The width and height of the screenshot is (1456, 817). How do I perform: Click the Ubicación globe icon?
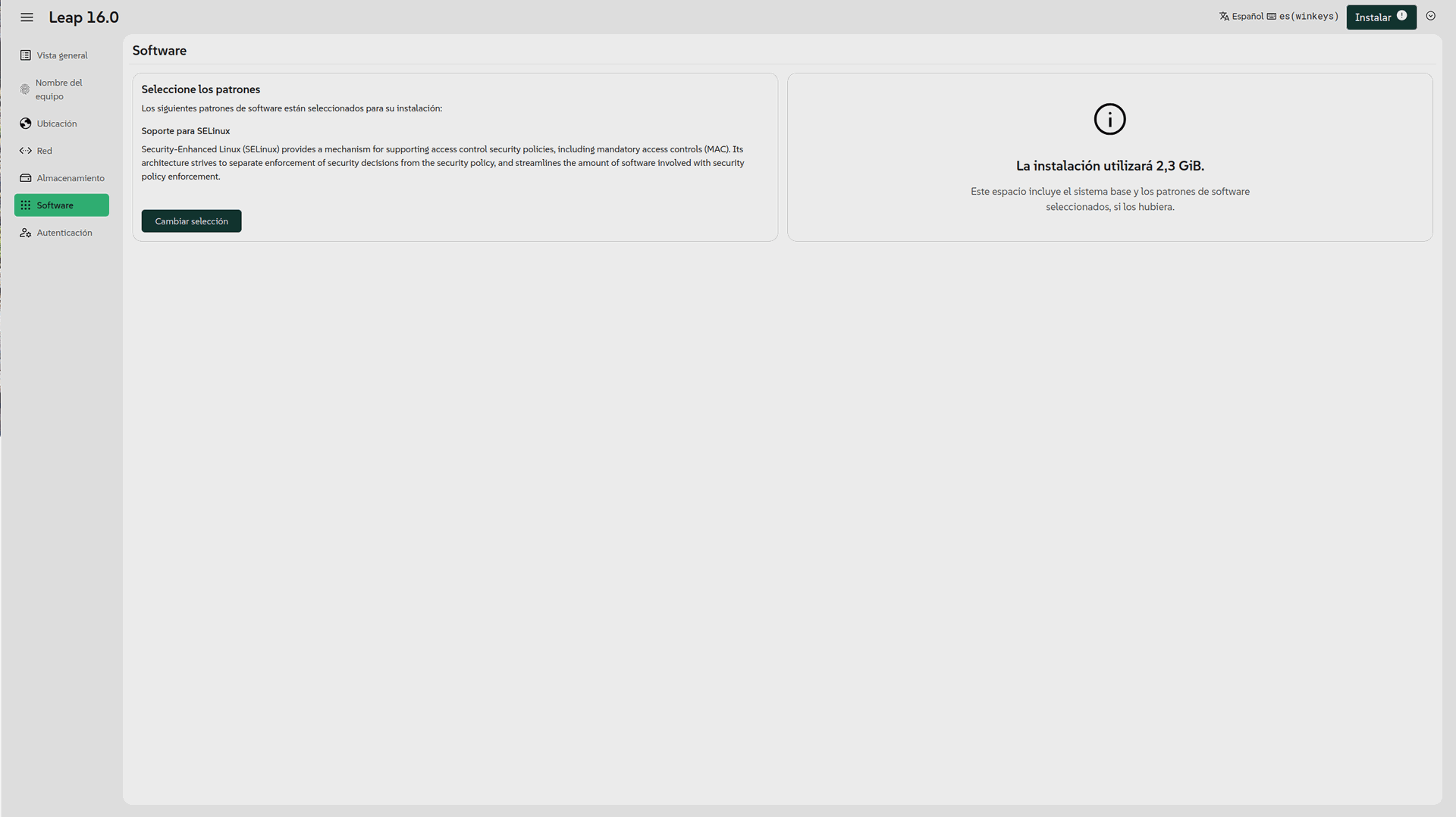(26, 124)
